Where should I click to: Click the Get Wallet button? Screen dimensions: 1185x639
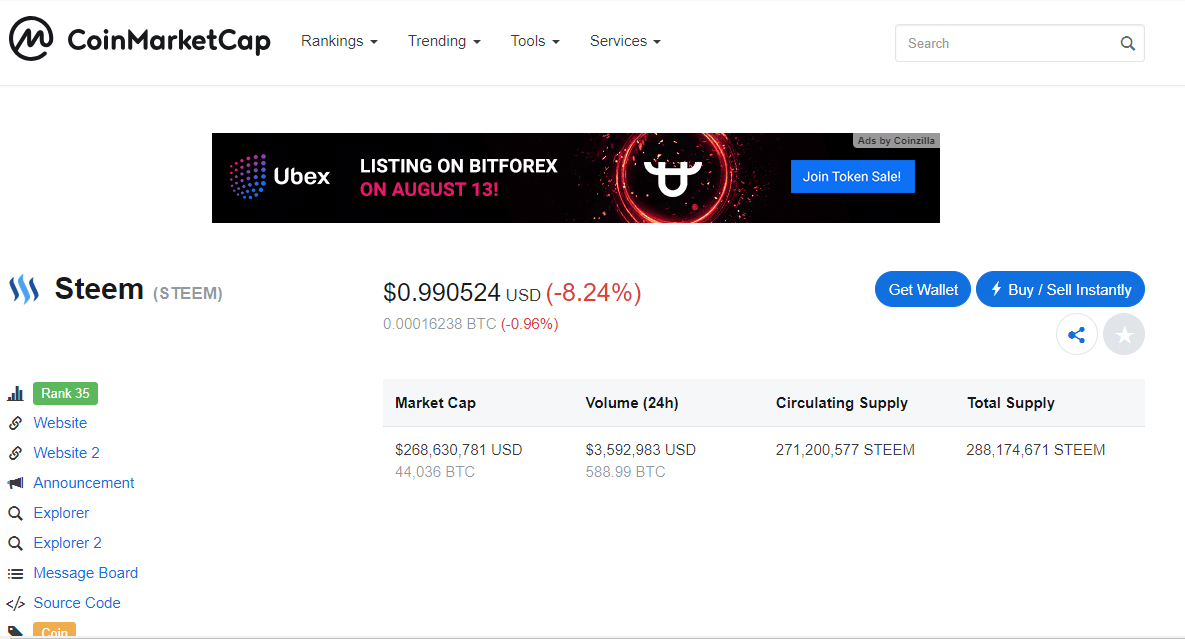click(923, 289)
